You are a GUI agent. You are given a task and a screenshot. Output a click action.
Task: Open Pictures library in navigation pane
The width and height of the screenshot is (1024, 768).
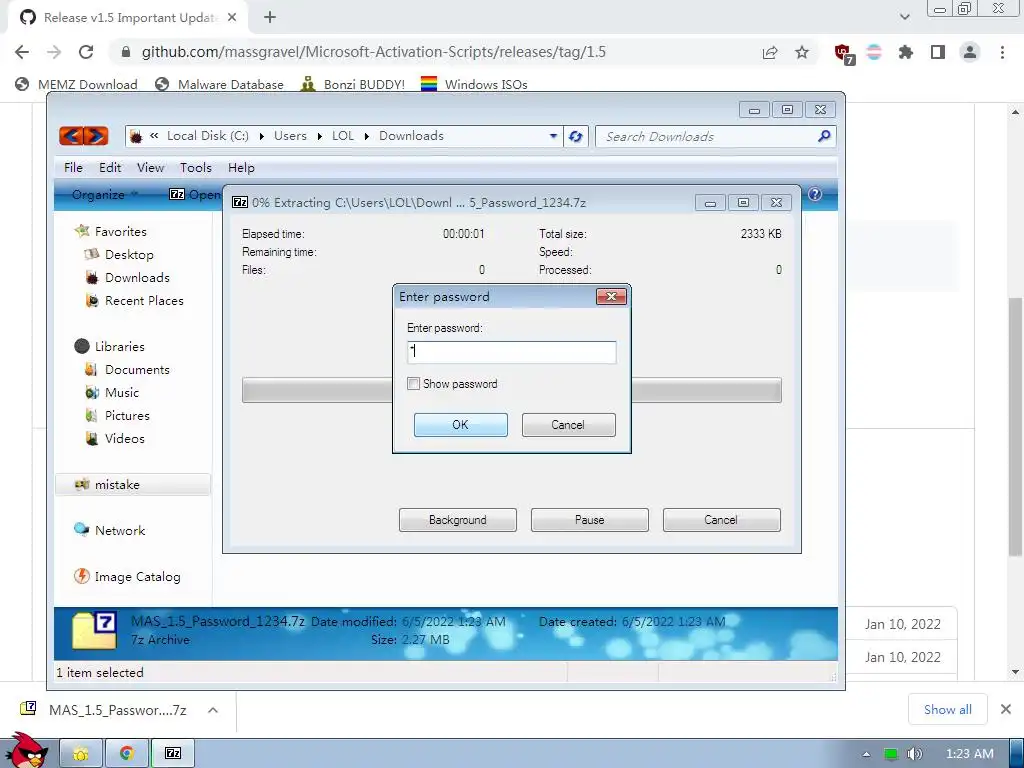click(x=127, y=415)
